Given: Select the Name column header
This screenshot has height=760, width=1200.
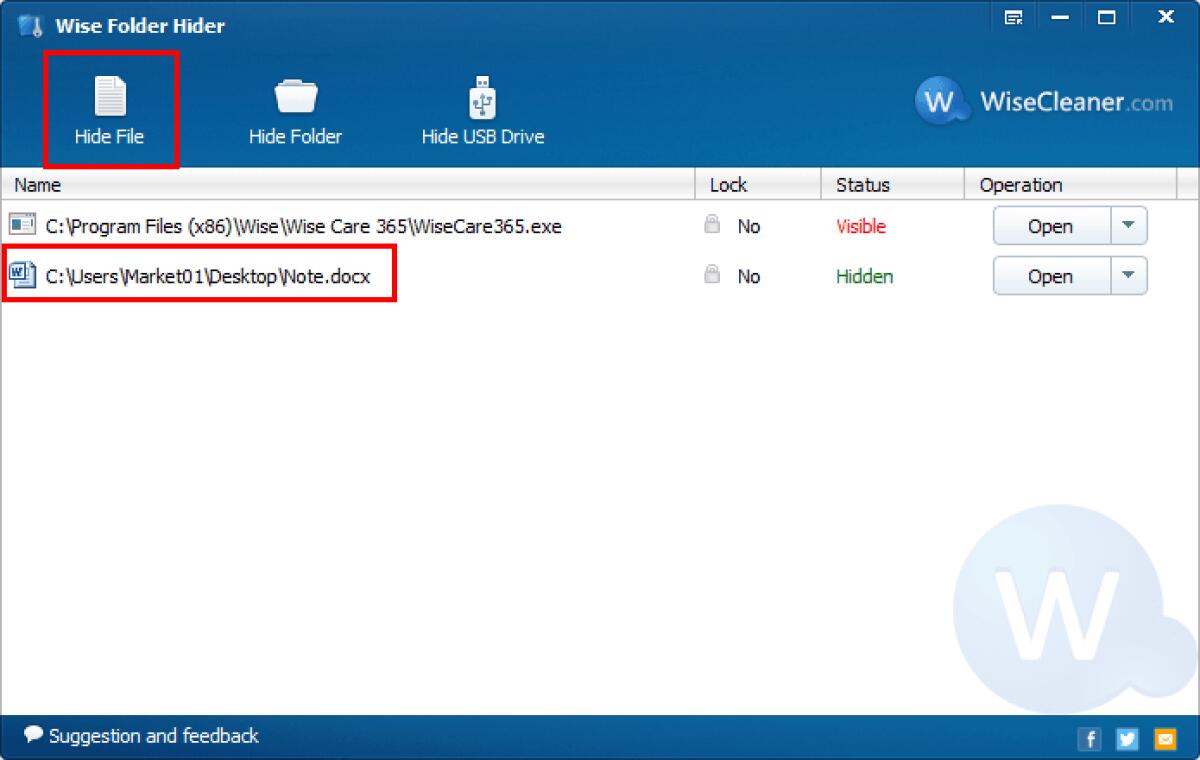Looking at the screenshot, I should click(38, 184).
